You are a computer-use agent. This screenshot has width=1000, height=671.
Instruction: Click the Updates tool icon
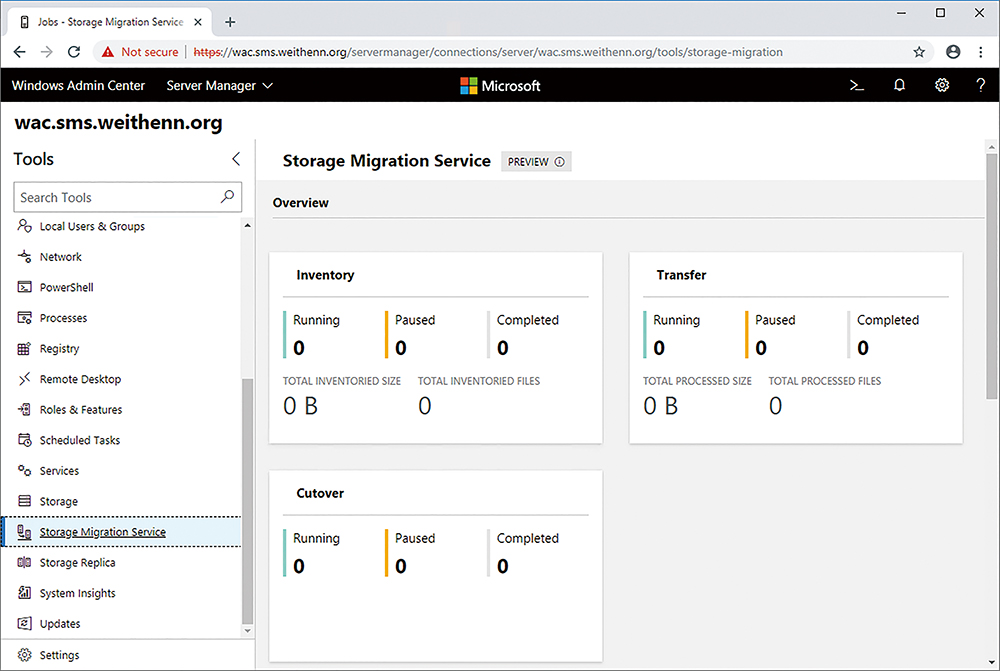(24, 624)
